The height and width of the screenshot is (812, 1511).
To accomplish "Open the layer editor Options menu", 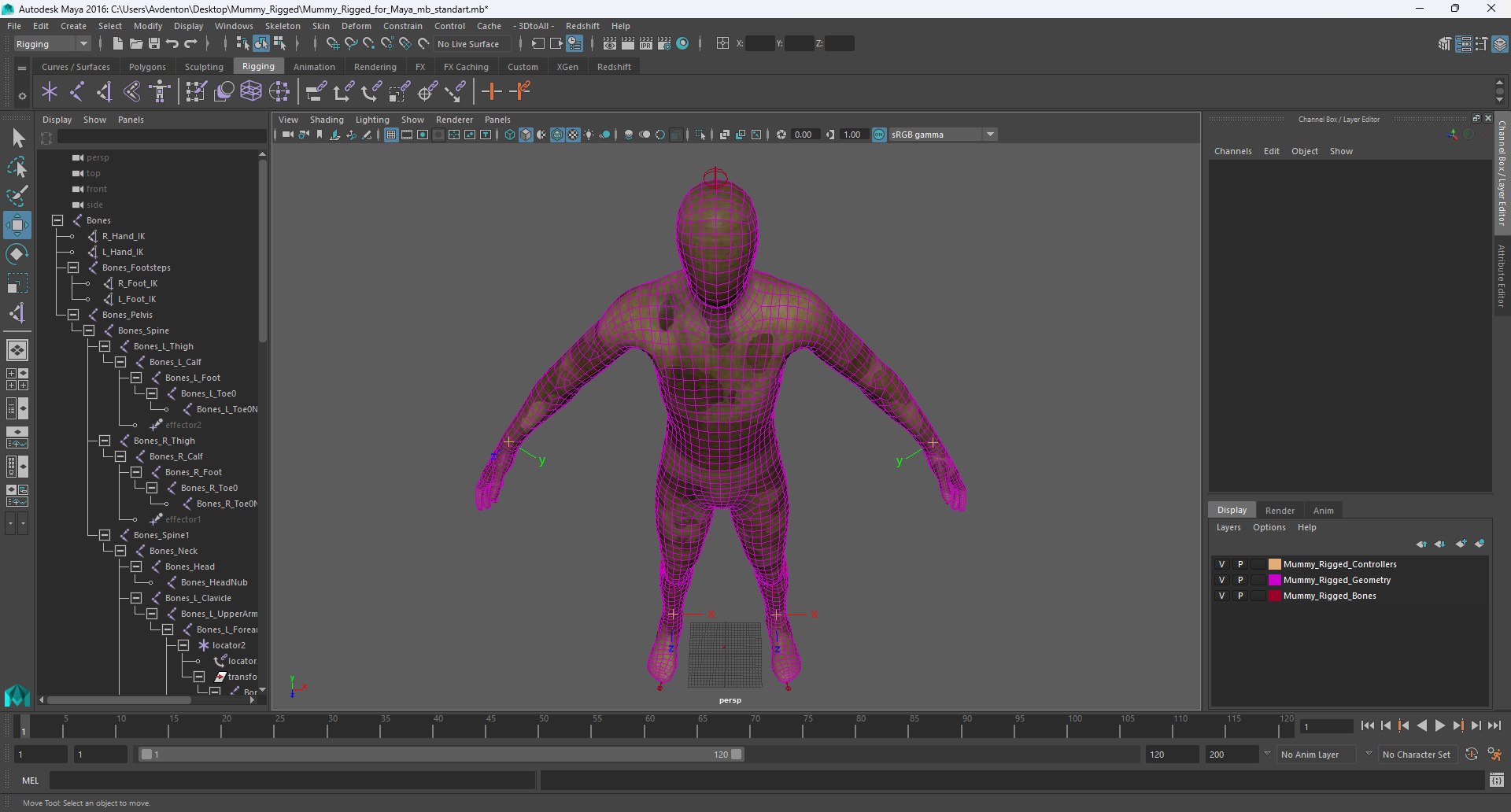I will (x=1269, y=528).
